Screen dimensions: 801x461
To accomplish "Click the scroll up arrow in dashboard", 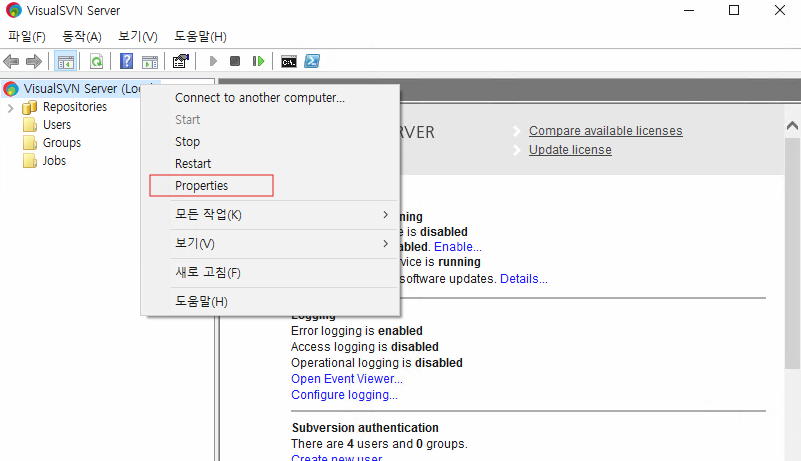I will [x=792, y=125].
